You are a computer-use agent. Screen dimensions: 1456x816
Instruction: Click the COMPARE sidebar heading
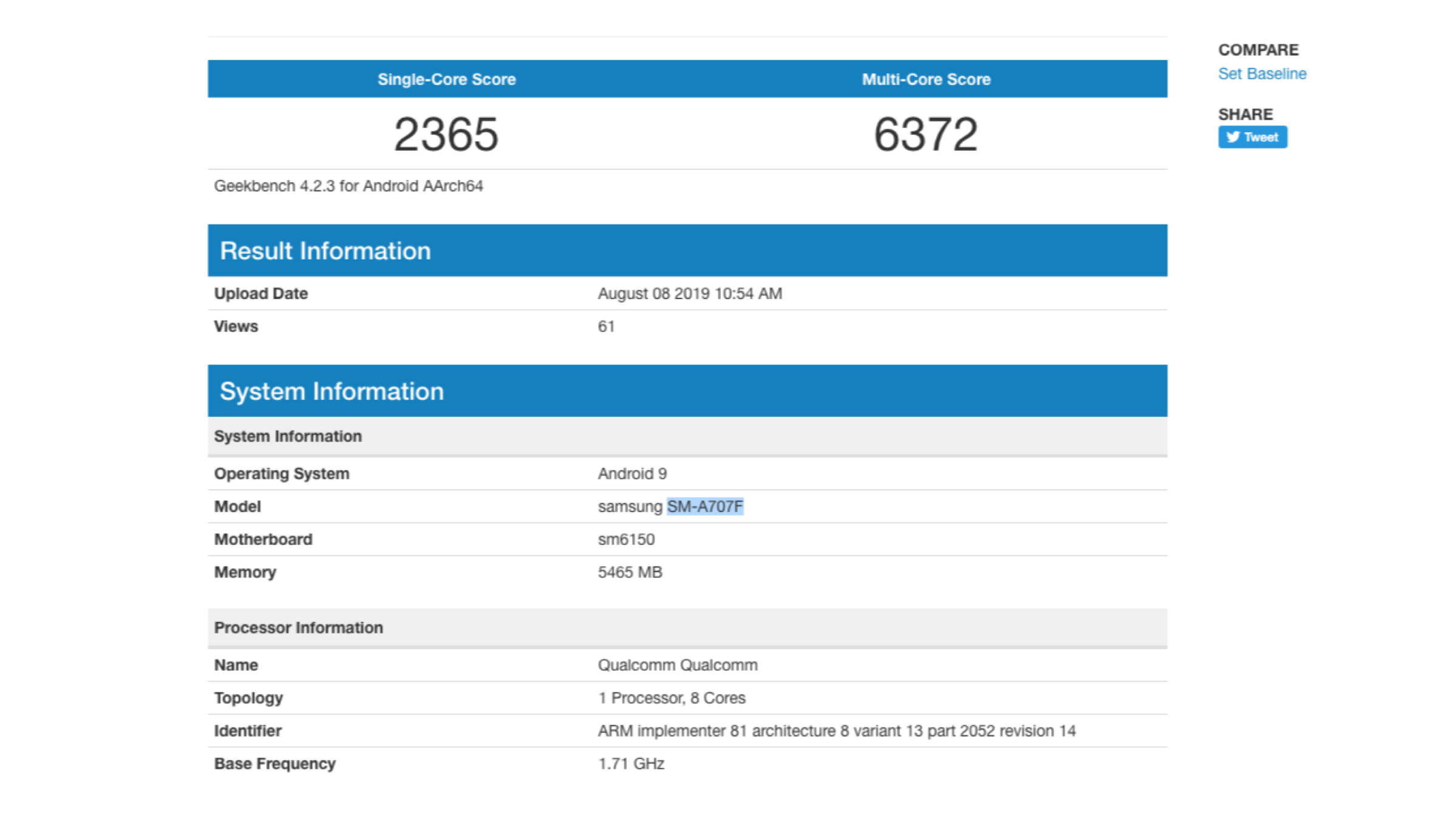(1258, 50)
